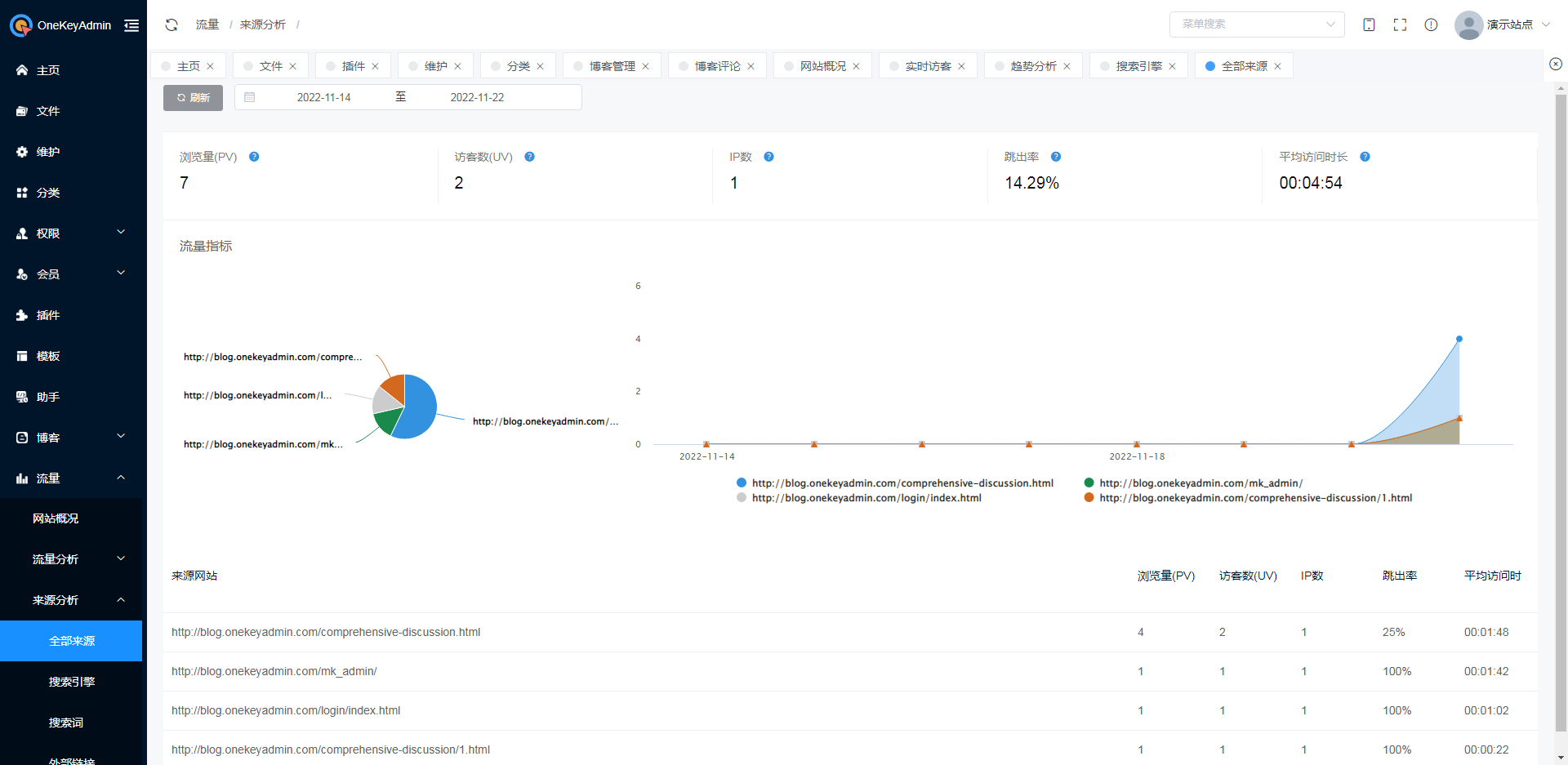This screenshot has height=765, width=1568.
Task: Click help icon next to IP数
Action: click(768, 157)
